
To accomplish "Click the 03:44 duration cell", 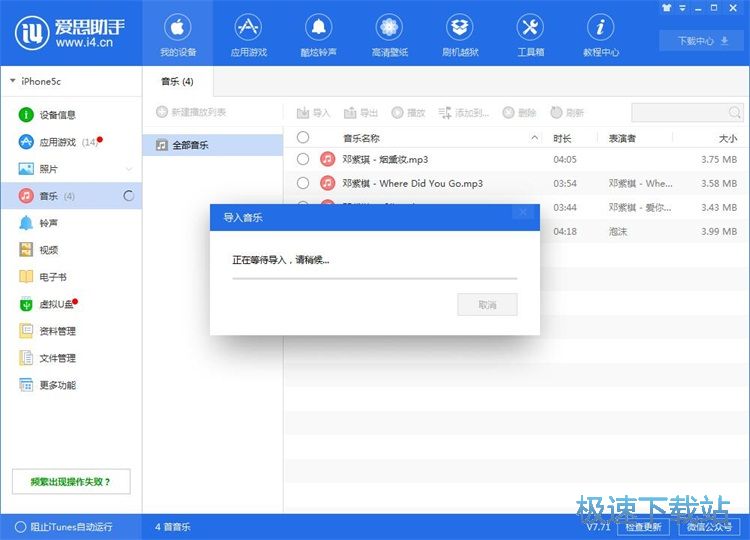I will point(565,208).
